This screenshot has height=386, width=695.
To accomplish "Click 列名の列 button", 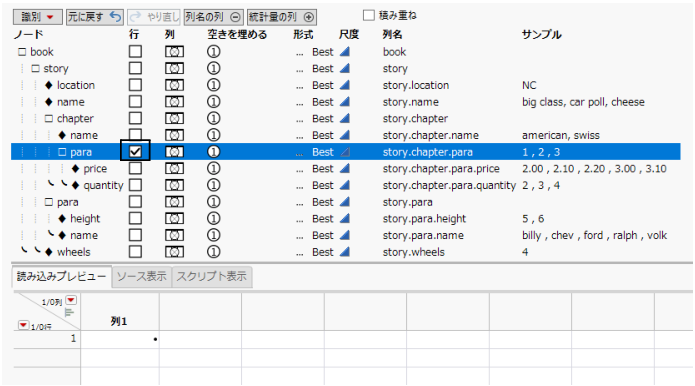I will (213, 17).
